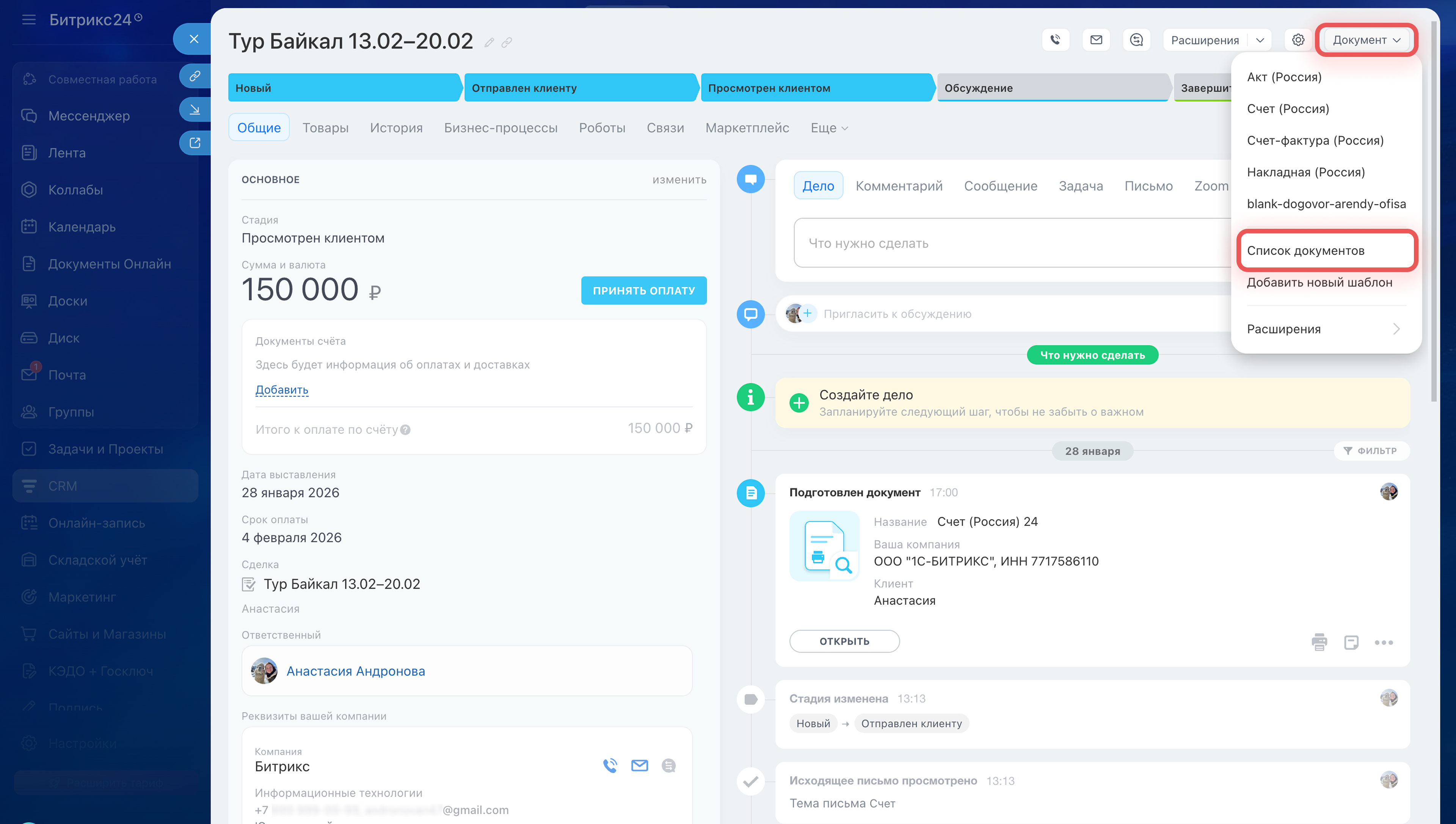Copy link using chain icon beside title
This screenshot has width=1456, height=824.
(507, 42)
